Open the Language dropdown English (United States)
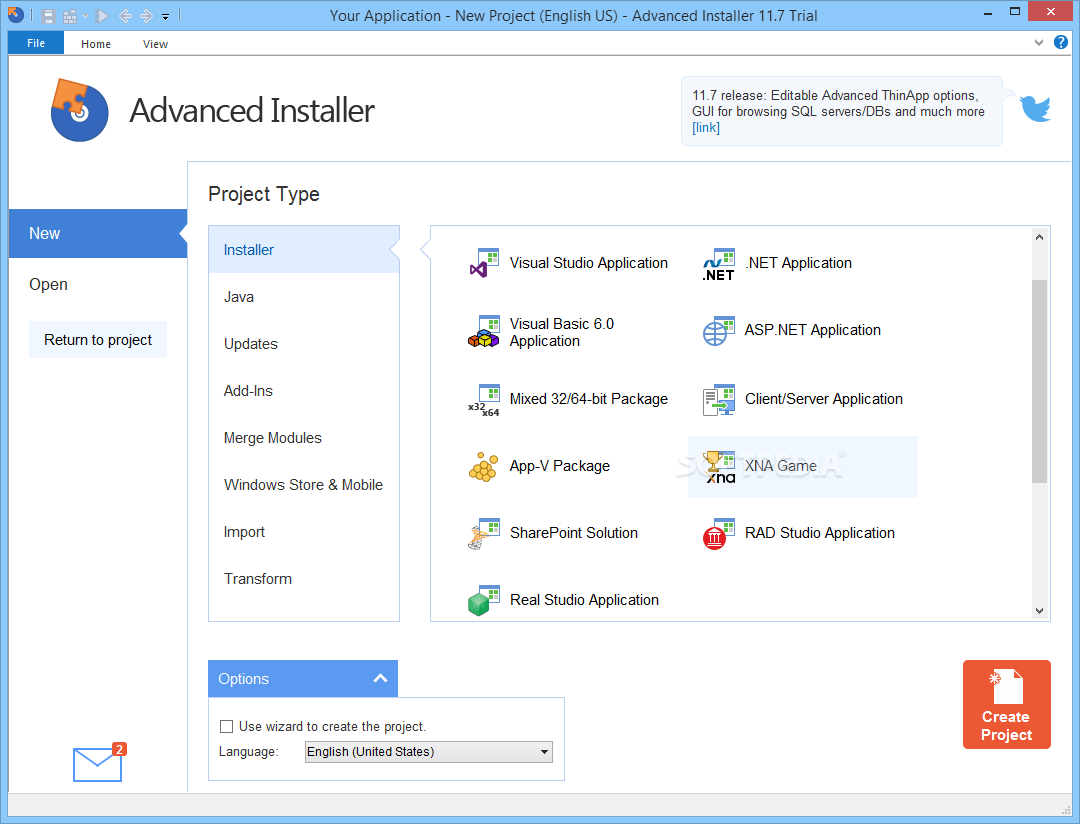The image size is (1080, 824). tap(428, 752)
